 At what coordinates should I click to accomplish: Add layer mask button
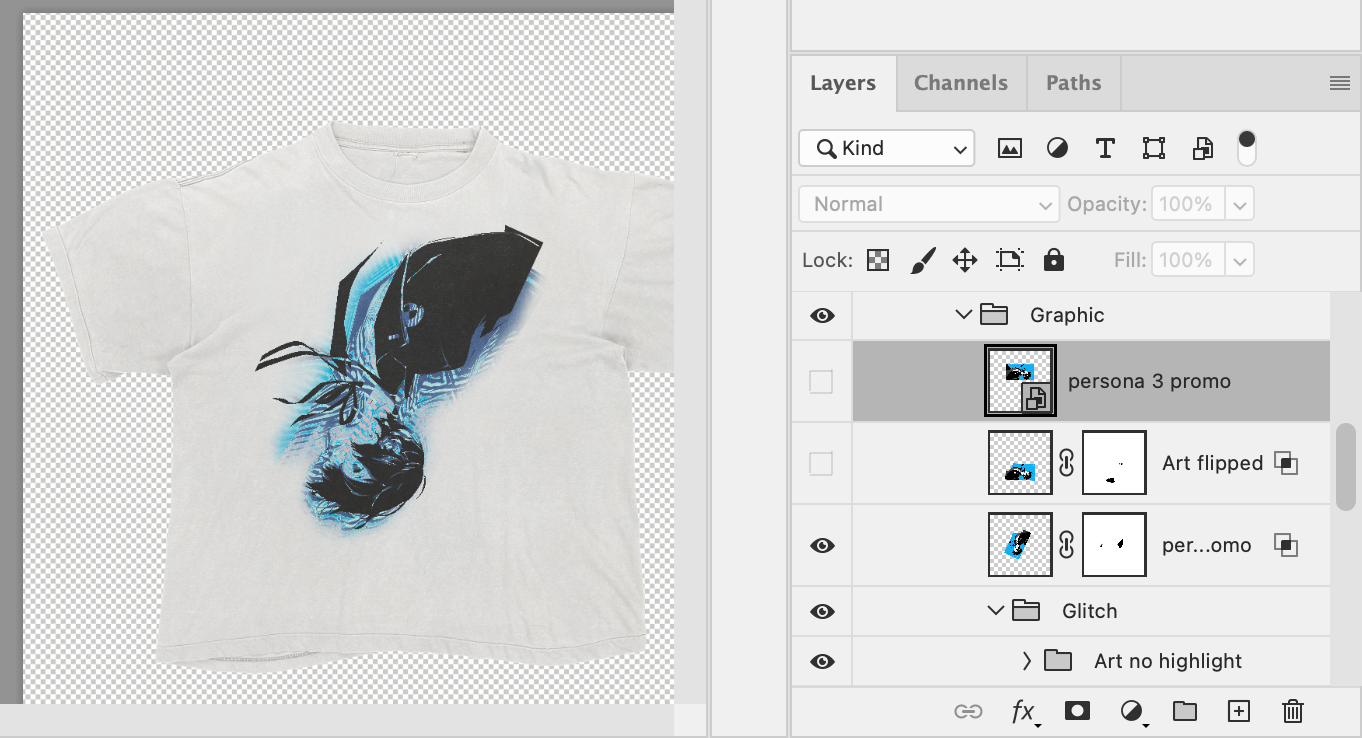click(x=1077, y=711)
